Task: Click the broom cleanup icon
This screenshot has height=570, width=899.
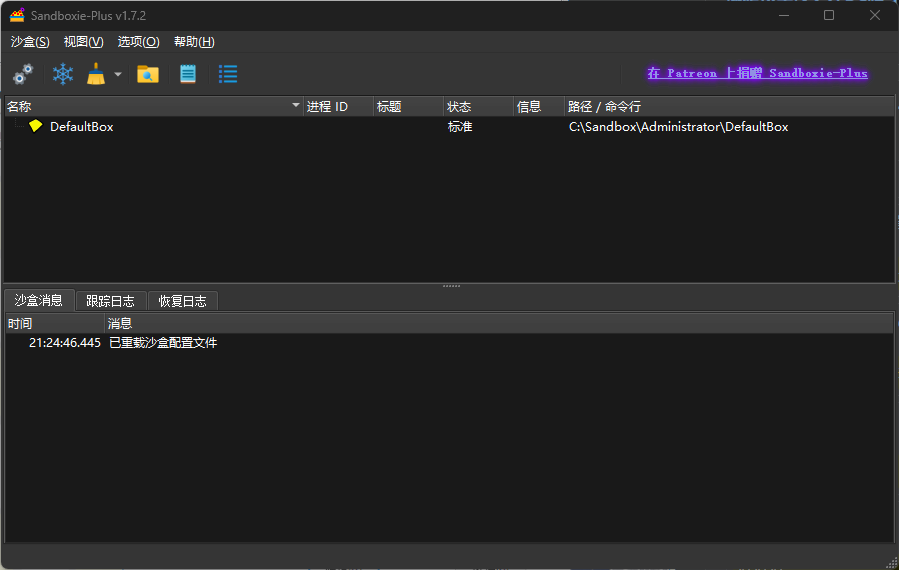Action: (96, 74)
